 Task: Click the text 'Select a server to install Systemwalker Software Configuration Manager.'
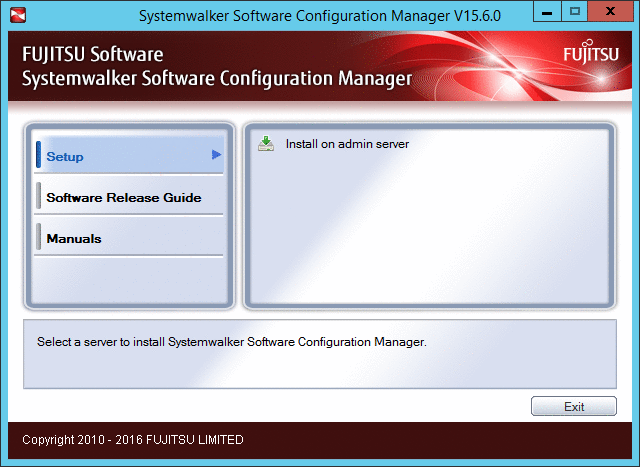click(x=232, y=342)
